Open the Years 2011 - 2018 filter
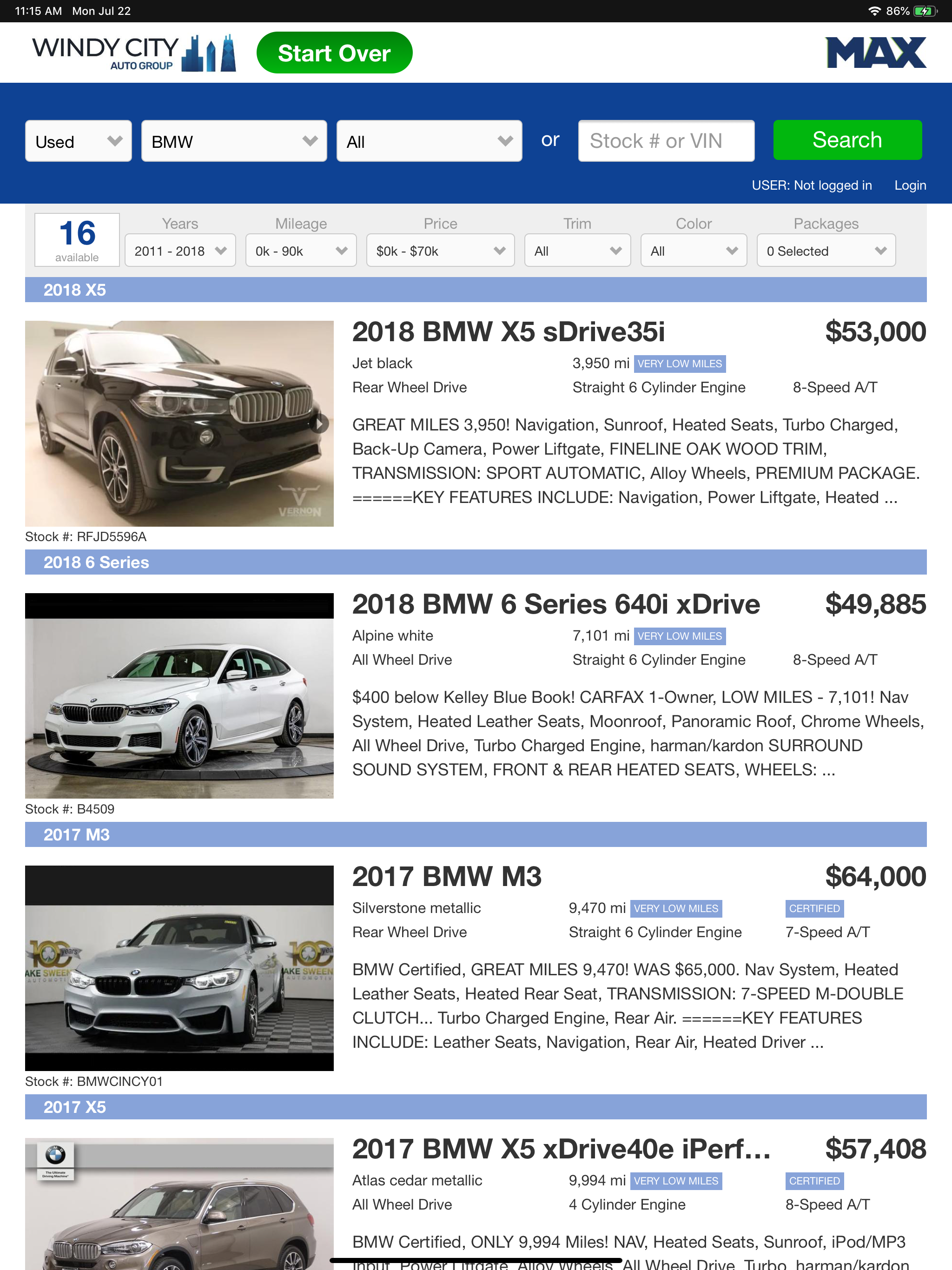952x1270 pixels. 180,251
